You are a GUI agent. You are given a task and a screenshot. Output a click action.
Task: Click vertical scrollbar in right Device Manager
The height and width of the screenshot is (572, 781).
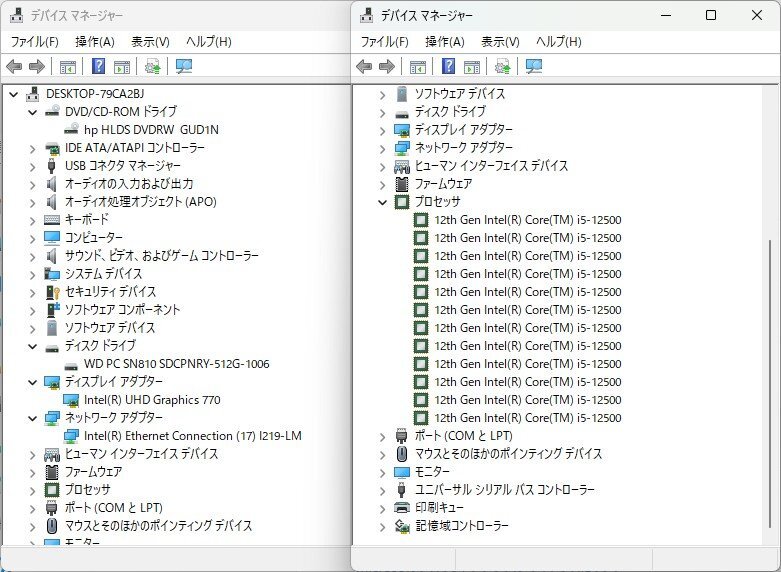coord(770,384)
